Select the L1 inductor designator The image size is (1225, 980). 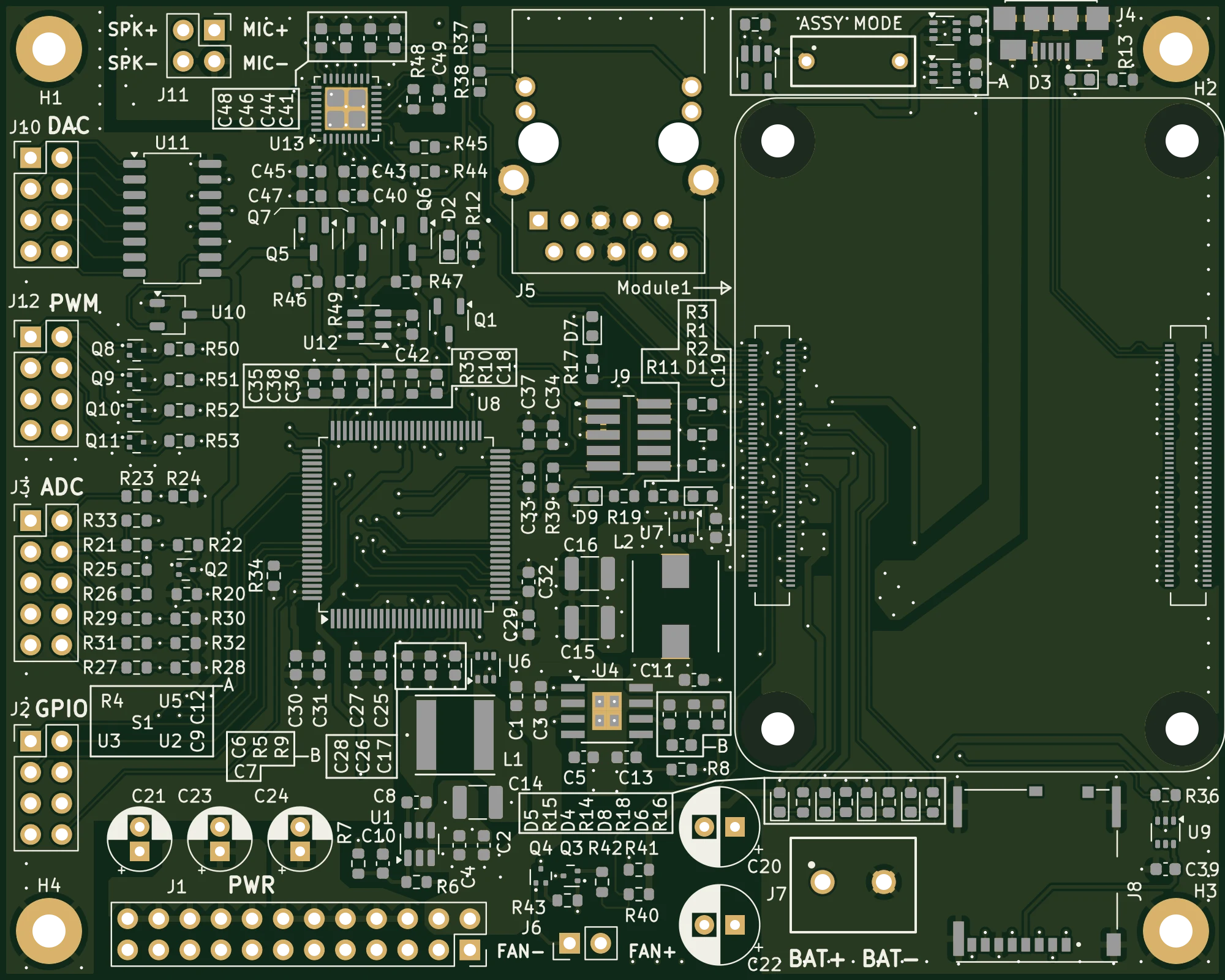click(513, 759)
